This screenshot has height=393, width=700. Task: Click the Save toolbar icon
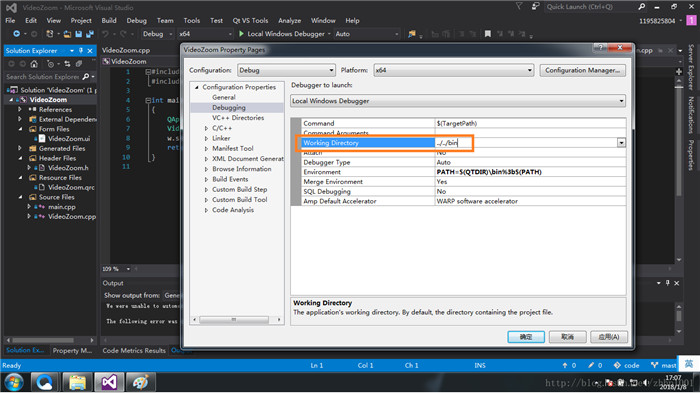click(x=79, y=34)
